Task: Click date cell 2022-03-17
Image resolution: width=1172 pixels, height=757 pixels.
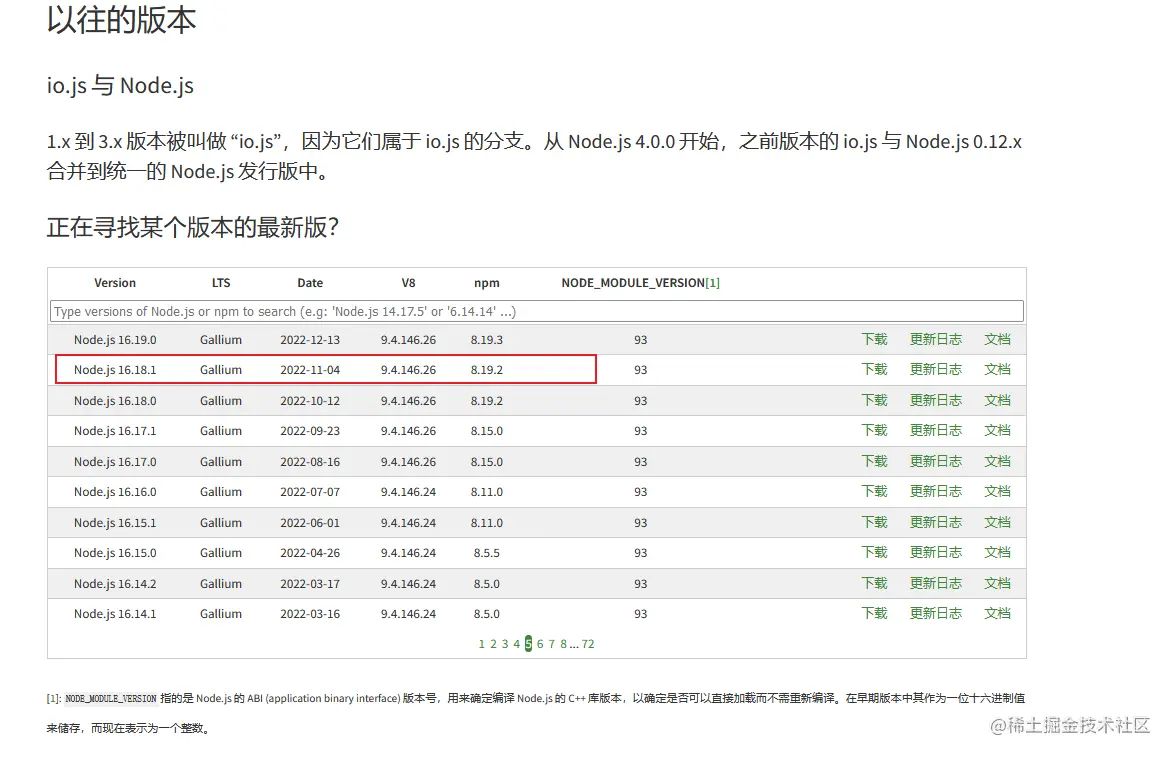Action: [x=310, y=584]
